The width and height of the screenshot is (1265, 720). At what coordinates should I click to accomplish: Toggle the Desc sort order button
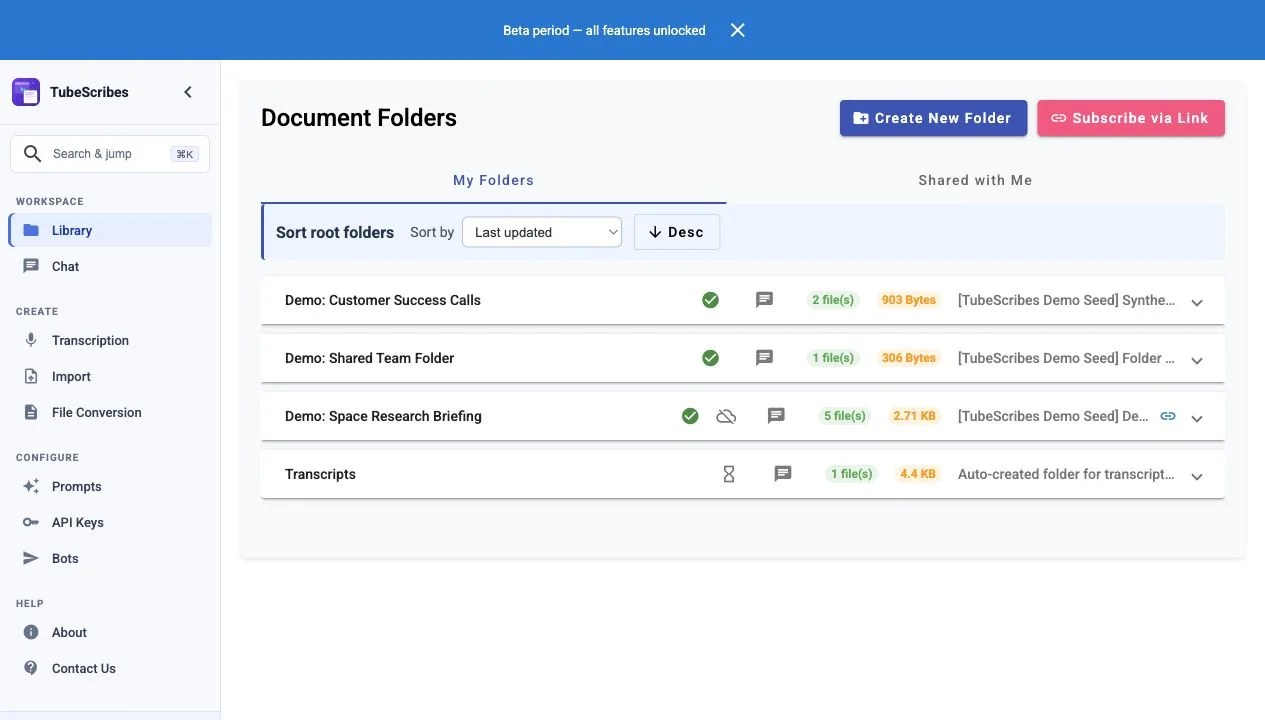[x=677, y=232]
